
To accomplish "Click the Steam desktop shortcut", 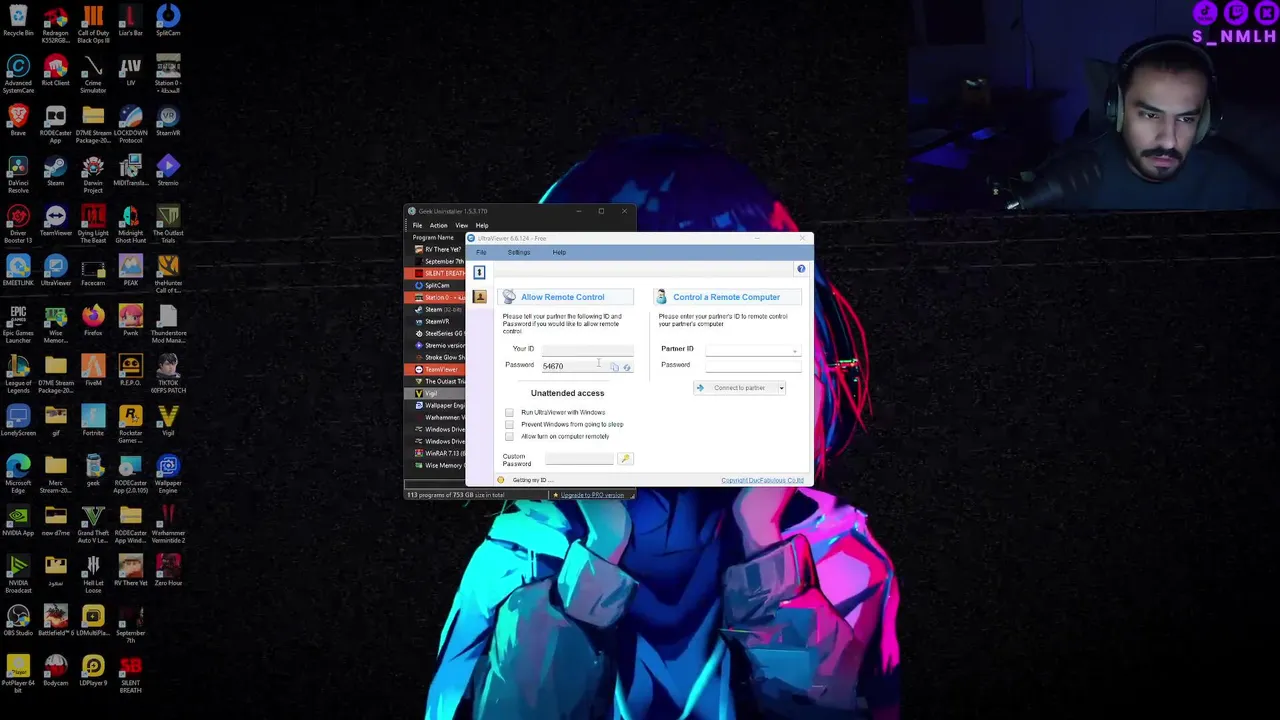I will [55, 170].
